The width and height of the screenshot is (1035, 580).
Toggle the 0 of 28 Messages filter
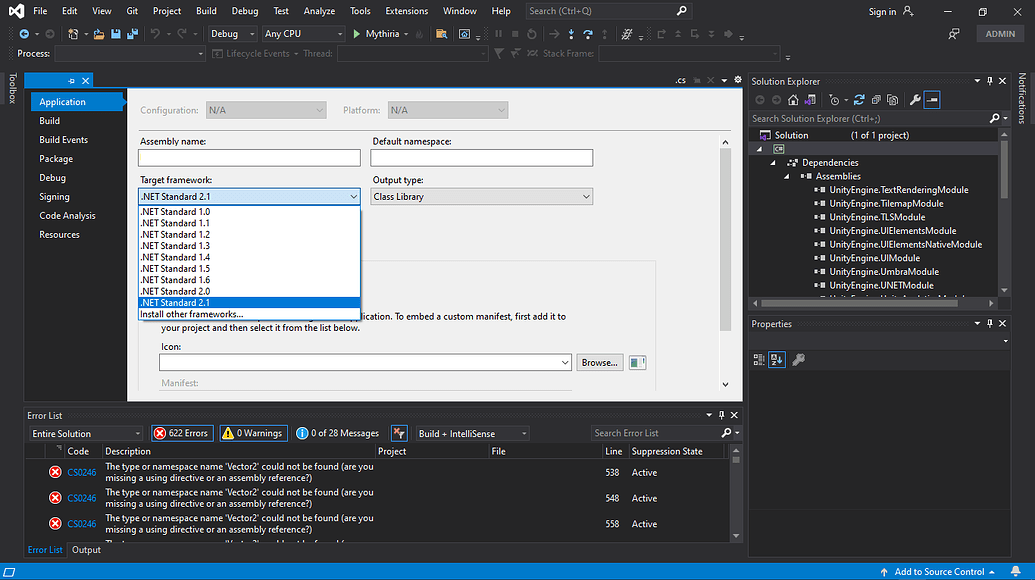click(336, 433)
